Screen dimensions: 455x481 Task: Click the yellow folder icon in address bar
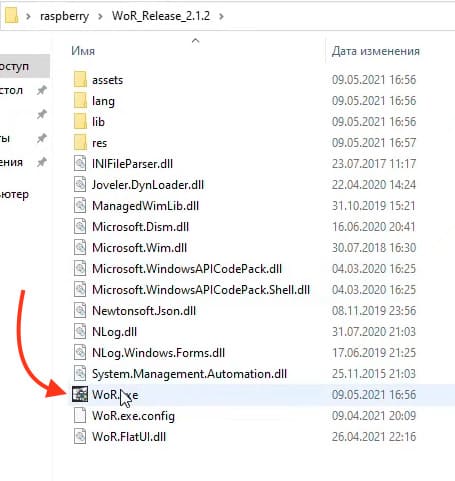click(x=12, y=16)
